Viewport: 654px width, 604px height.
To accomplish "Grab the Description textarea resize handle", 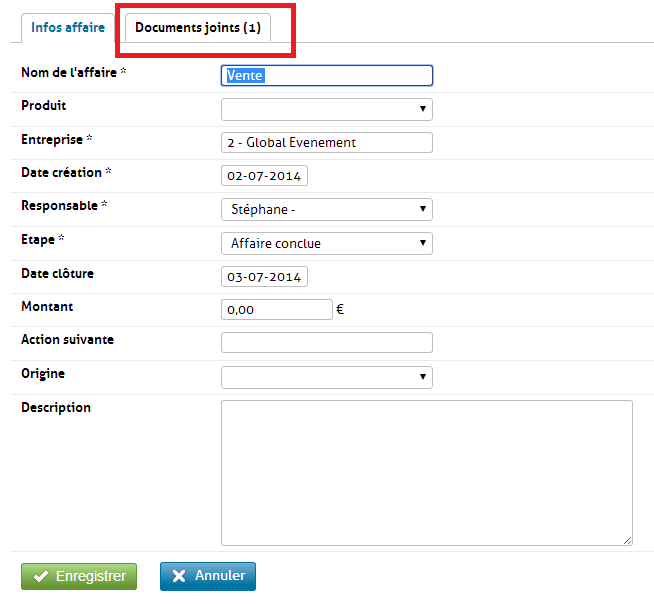I will click(627, 540).
